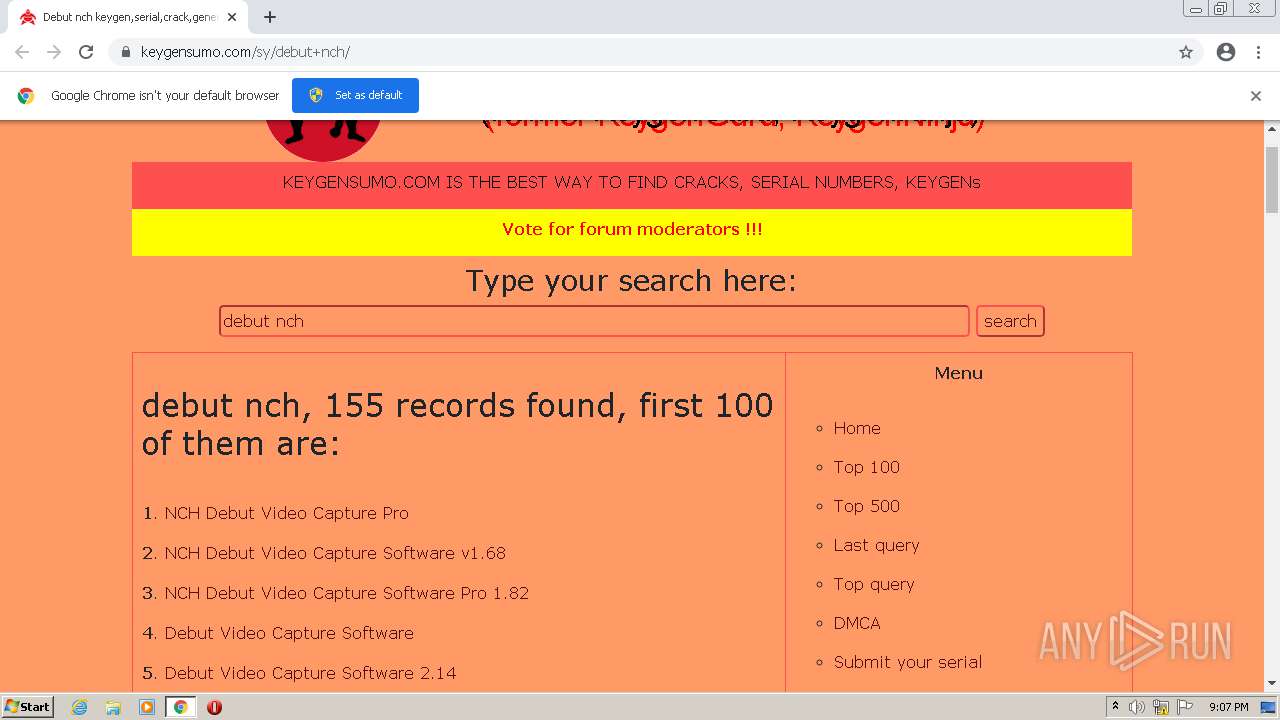The width and height of the screenshot is (1280, 720).
Task: Dismiss the default browser notification bar
Action: (1256, 96)
